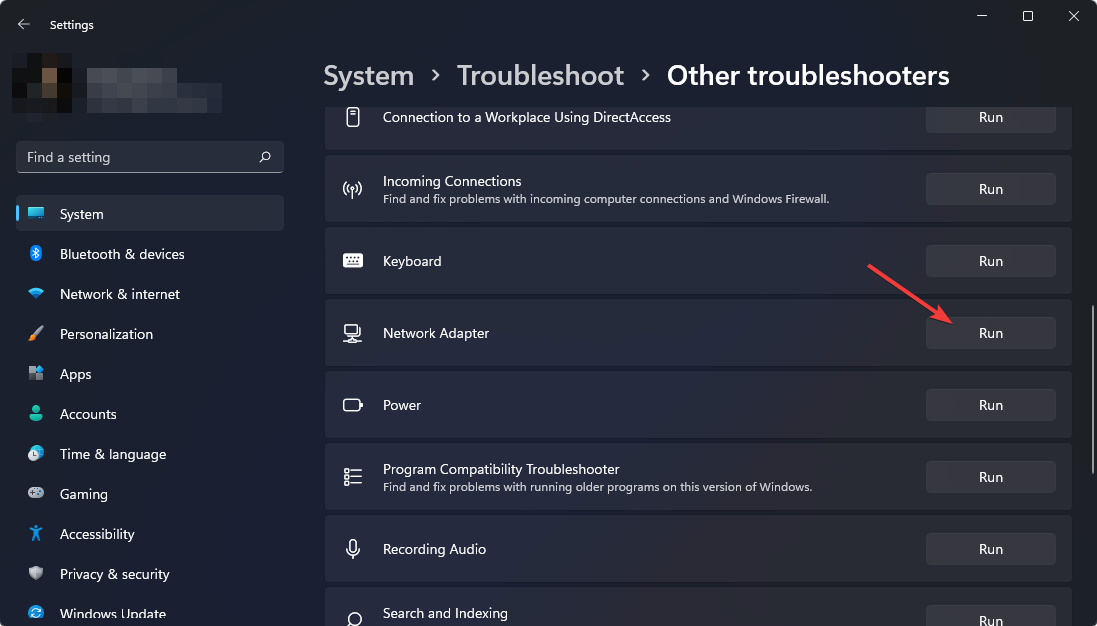Click the Program Compatibility Troubleshooter icon
This screenshot has width=1097, height=626.
352,476
